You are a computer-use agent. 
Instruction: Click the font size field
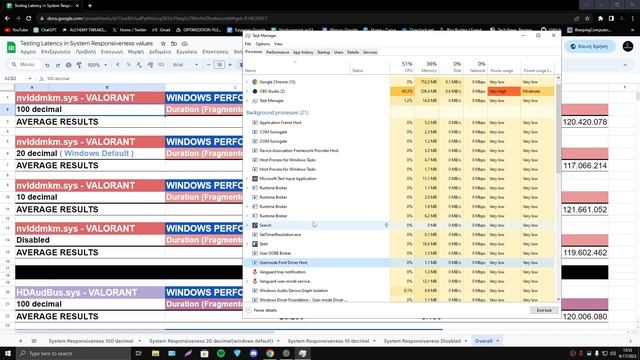219,65
